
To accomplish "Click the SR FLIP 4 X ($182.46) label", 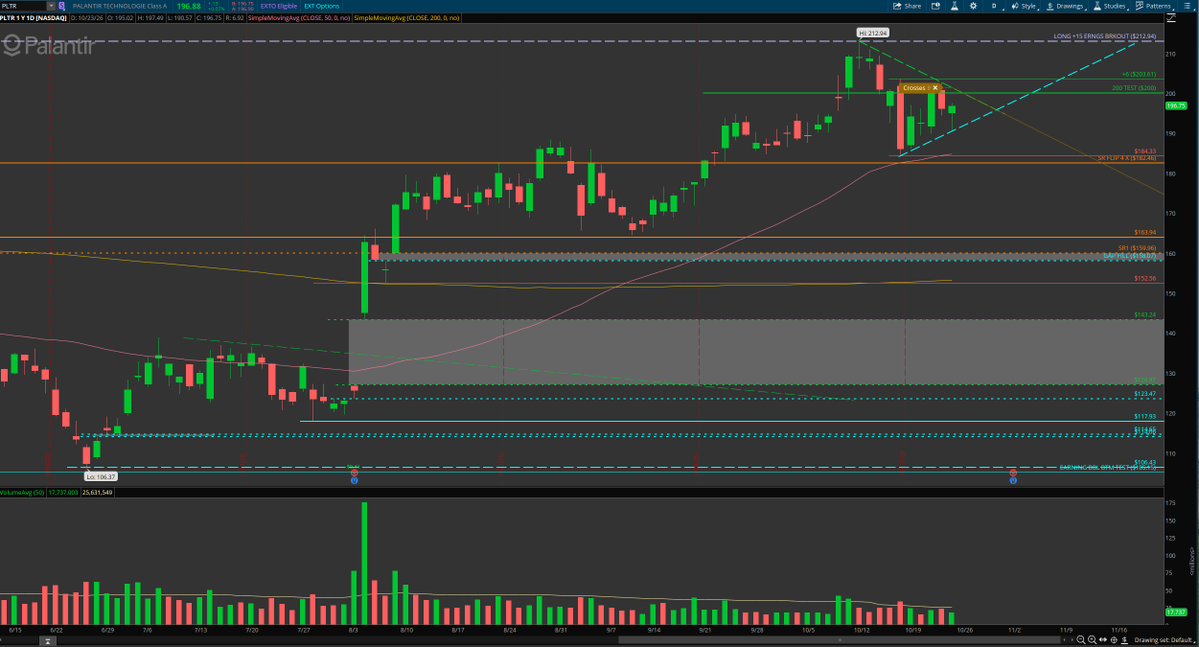I will (1126, 158).
